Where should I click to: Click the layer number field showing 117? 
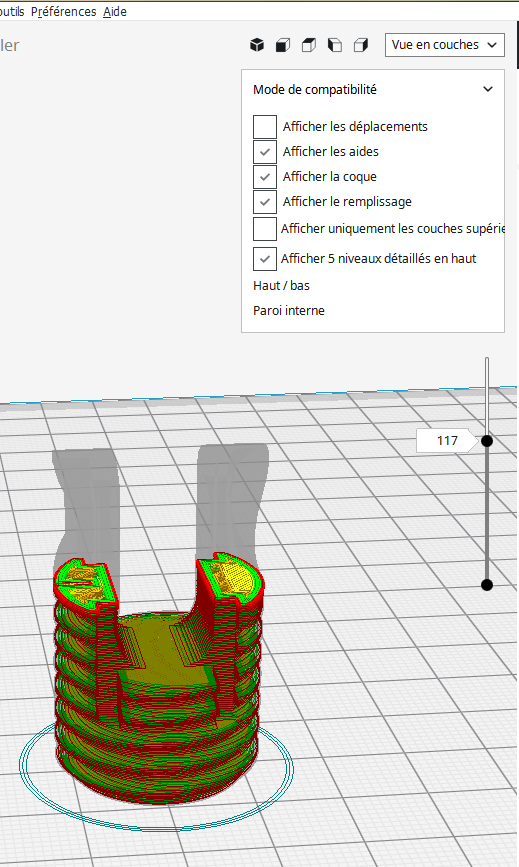point(447,441)
